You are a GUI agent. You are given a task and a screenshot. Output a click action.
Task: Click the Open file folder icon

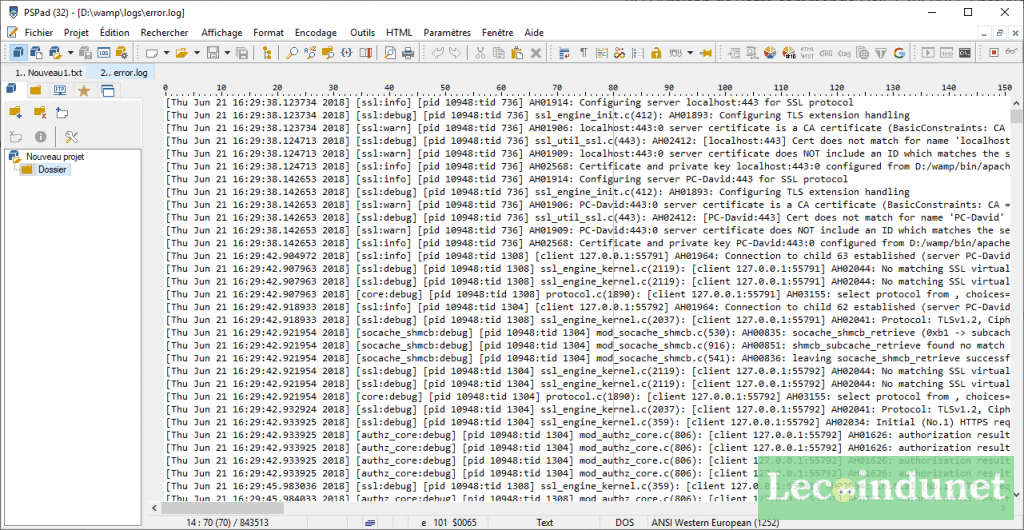tap(182, 53)
